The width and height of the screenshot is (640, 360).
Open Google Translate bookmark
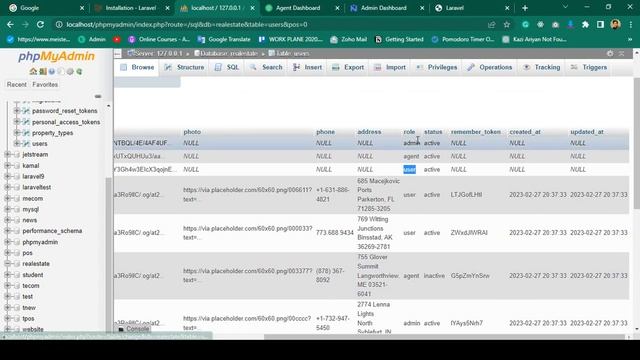tap(224, 40)
